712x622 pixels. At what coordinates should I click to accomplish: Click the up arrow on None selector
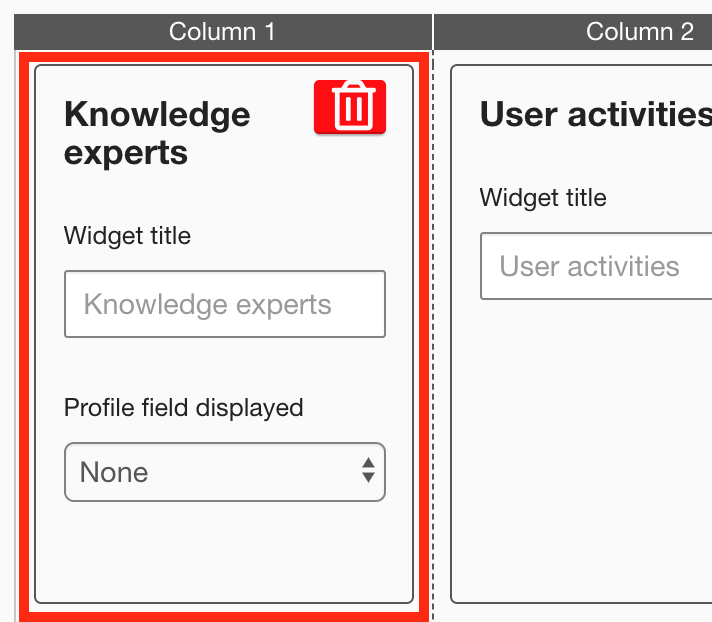[368, 464]
